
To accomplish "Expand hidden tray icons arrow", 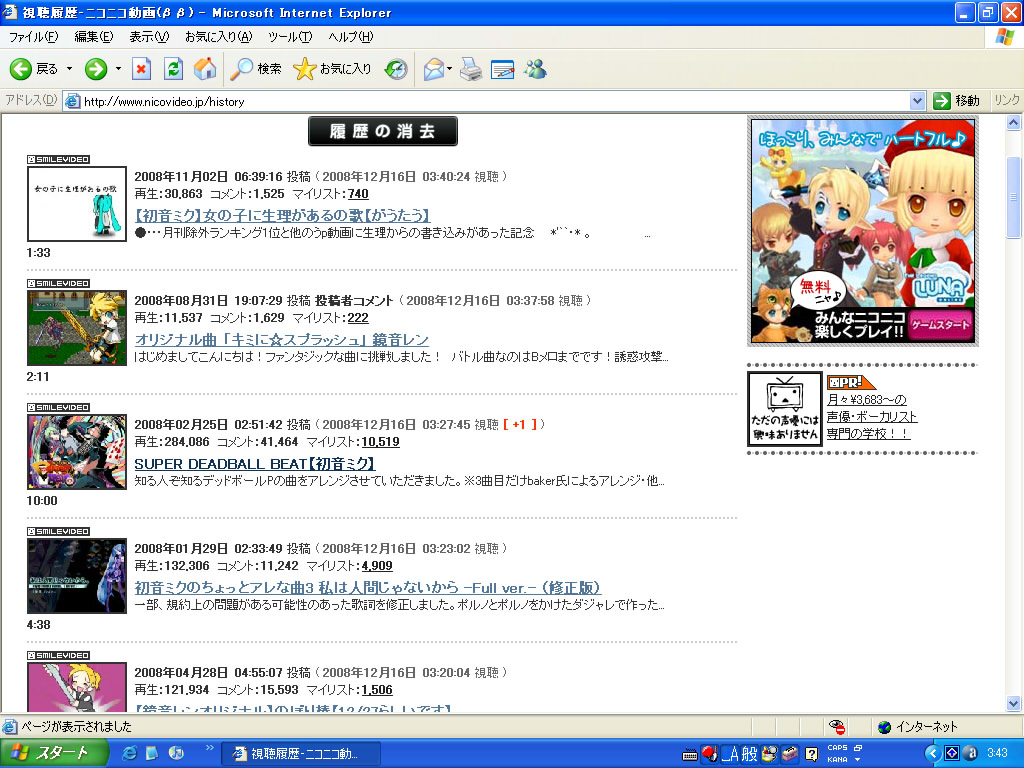I will click(x=933, y=754).
